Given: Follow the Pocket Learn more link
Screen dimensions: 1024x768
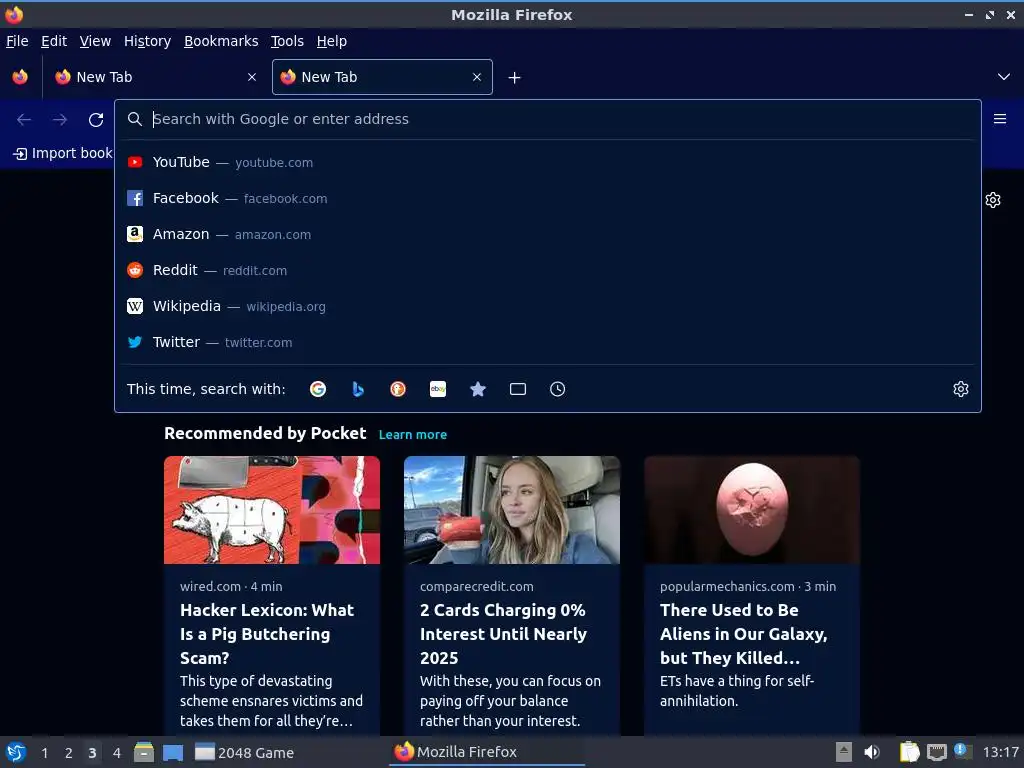Looking at the screenshot, I should [413, 435].
